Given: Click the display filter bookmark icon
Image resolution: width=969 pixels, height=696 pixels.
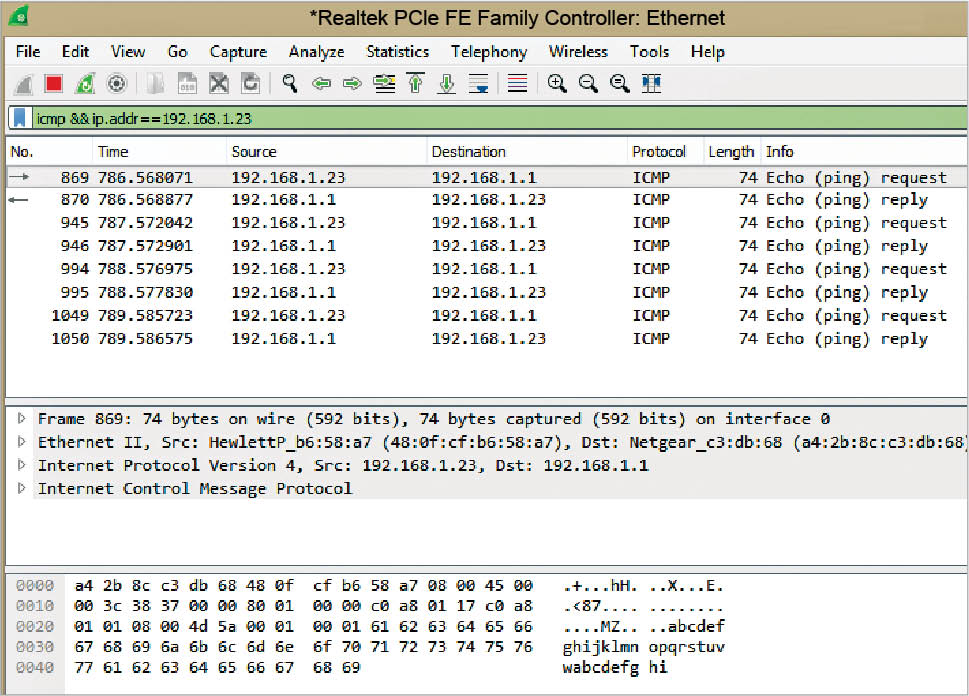Looking at the screenshot, I should coord(19,118).
